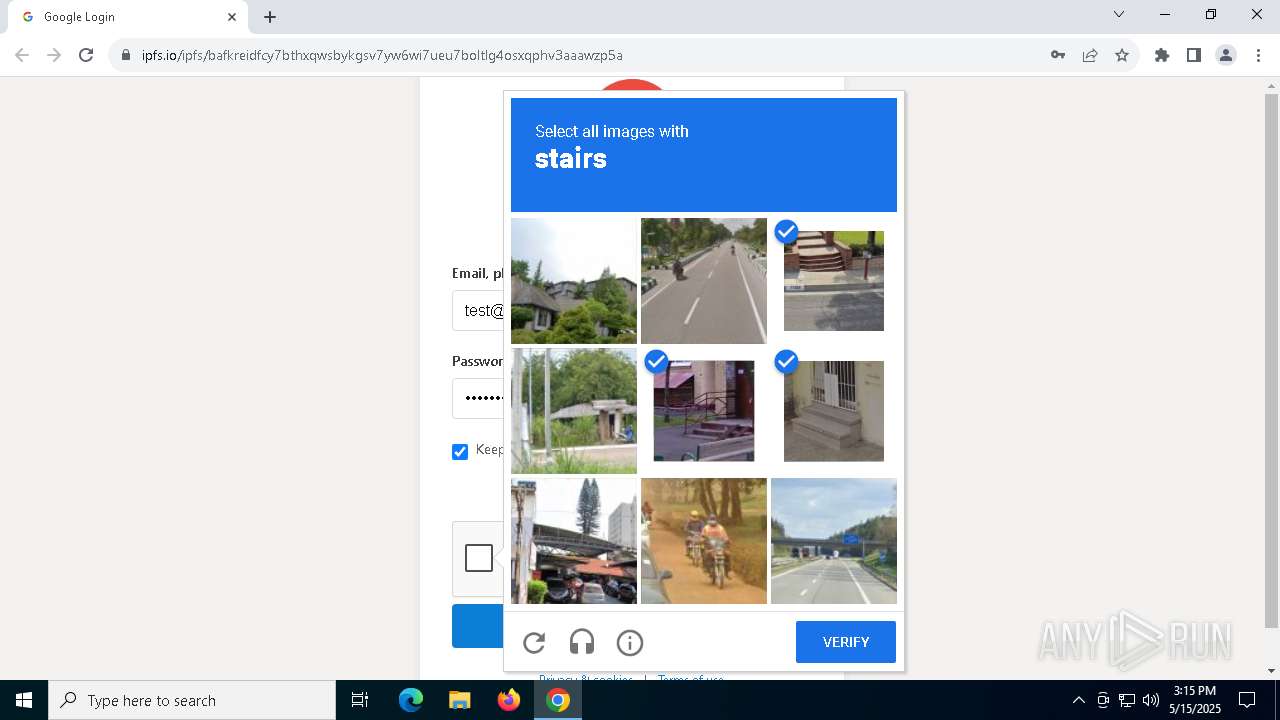
Task: Toggle the Keep me signed in checkbox
Action: point(460,452)
